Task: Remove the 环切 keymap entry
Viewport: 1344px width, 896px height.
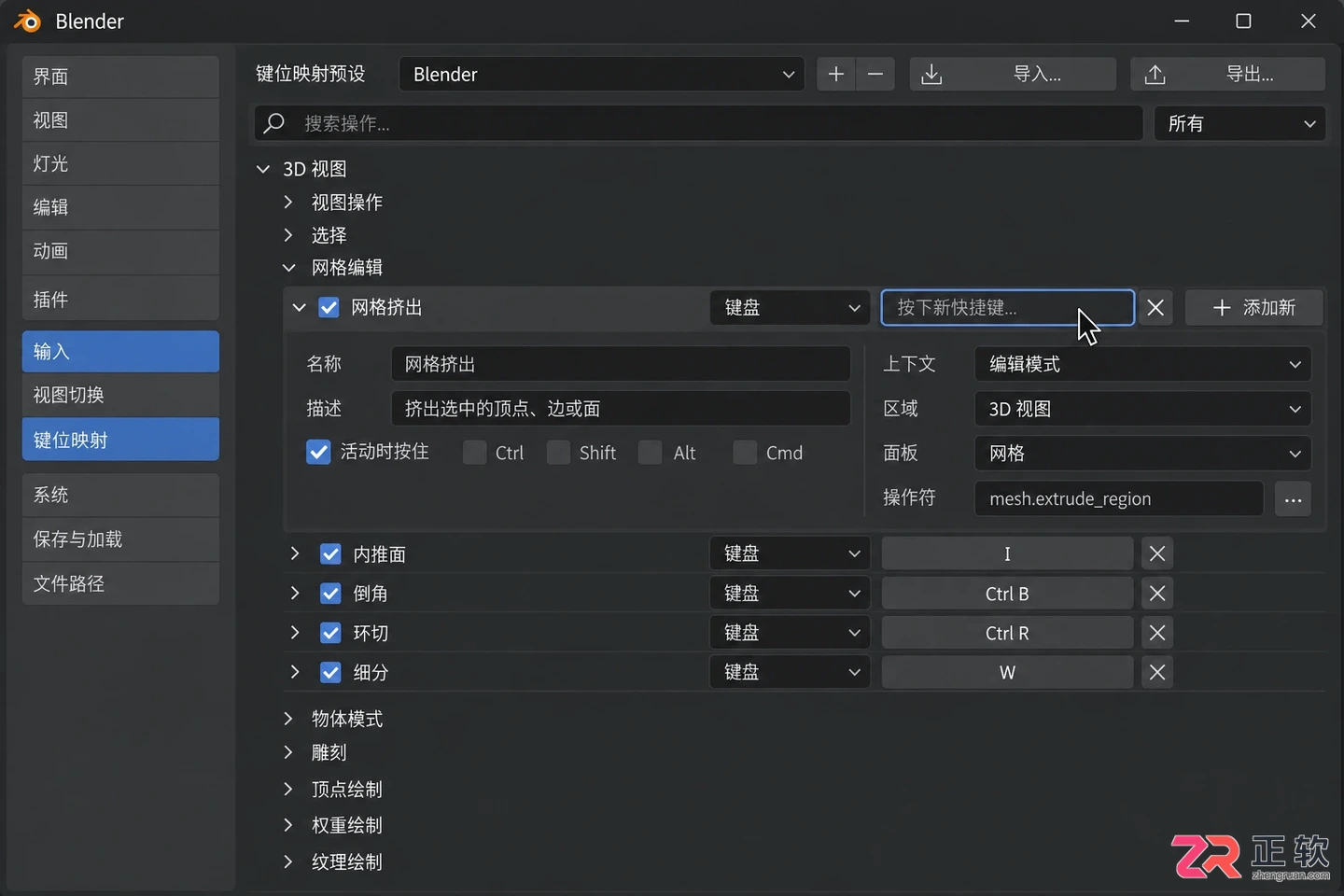Action: (x=1157, y=633)
